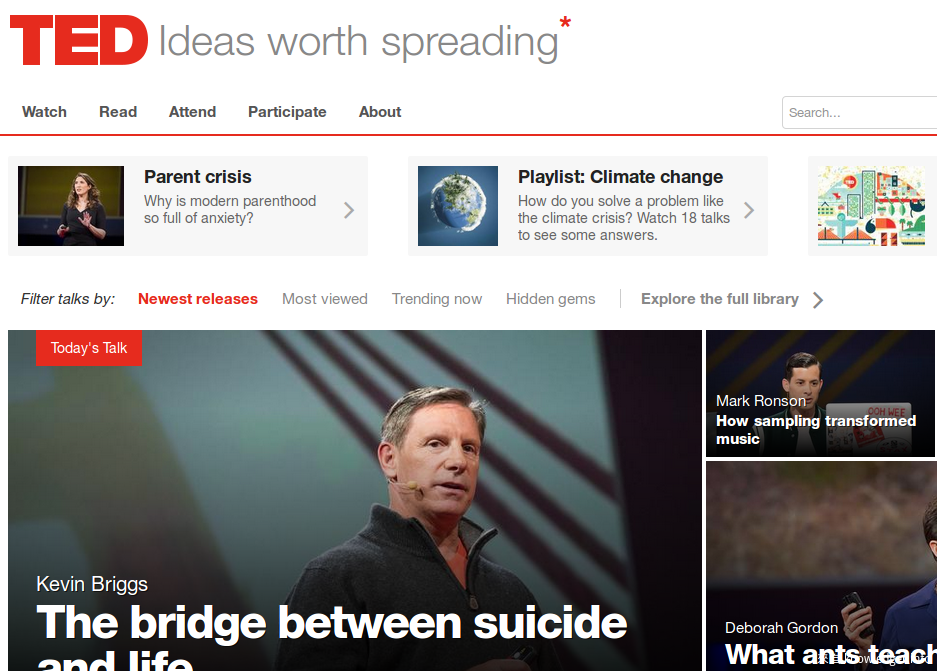Open the Parent crisis chevron arrow
Viewport: 937px width, 671px height.
coord(349,210)
